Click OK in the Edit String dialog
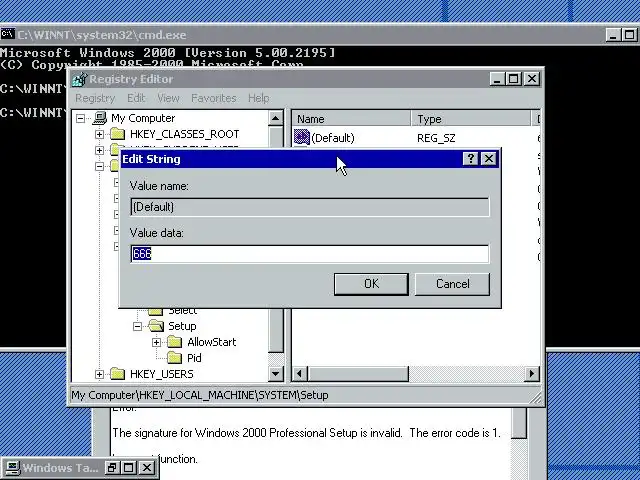 tap(371, 284)
